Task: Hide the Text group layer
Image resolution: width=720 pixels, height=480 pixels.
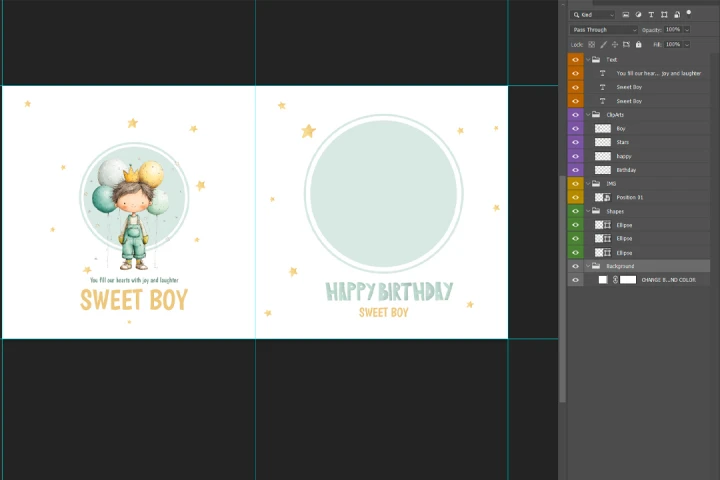Action: pyautogui.click(x=575, y=60)
